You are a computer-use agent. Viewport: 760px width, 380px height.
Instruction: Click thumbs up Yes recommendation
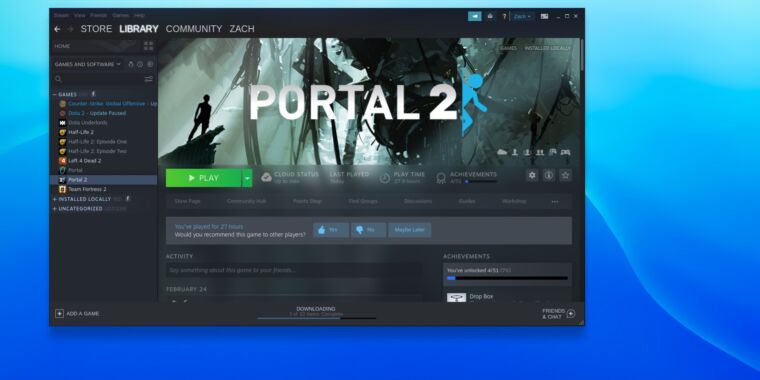pos(331,230)
